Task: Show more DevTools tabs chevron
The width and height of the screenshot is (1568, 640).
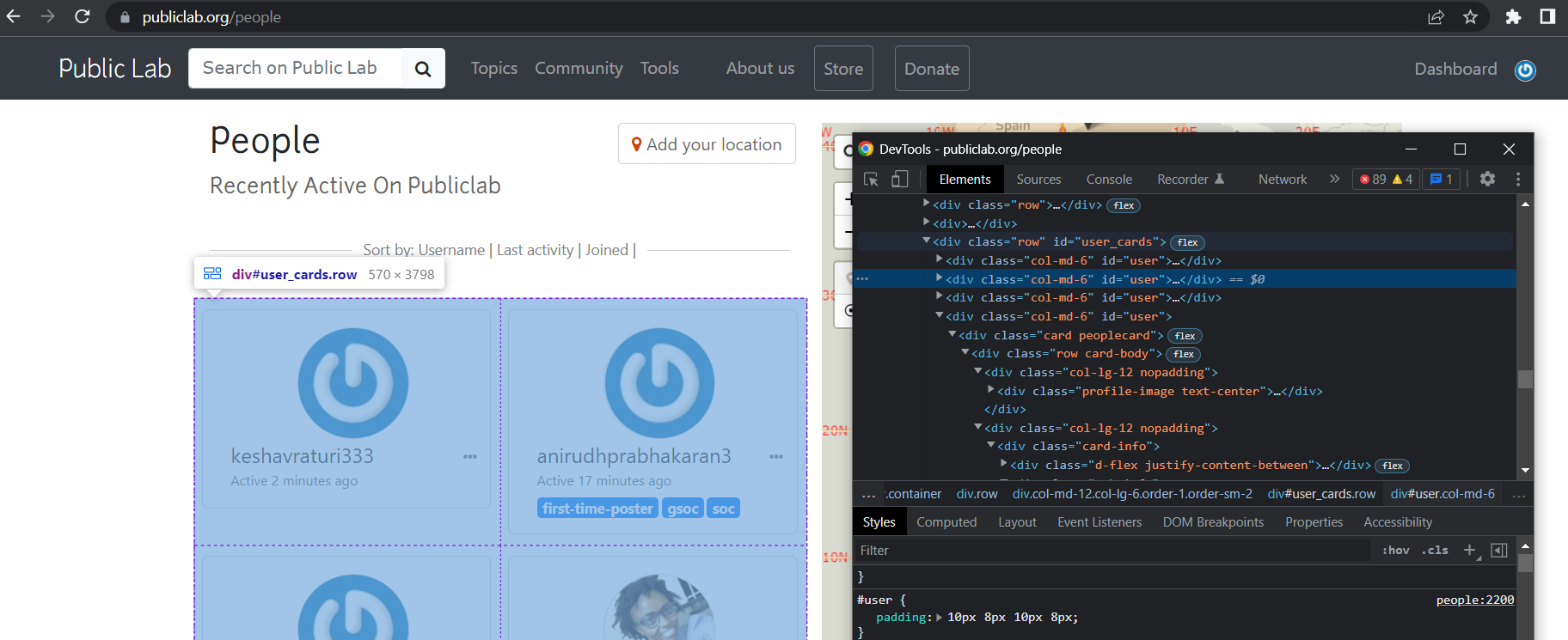Action: 1334,179
